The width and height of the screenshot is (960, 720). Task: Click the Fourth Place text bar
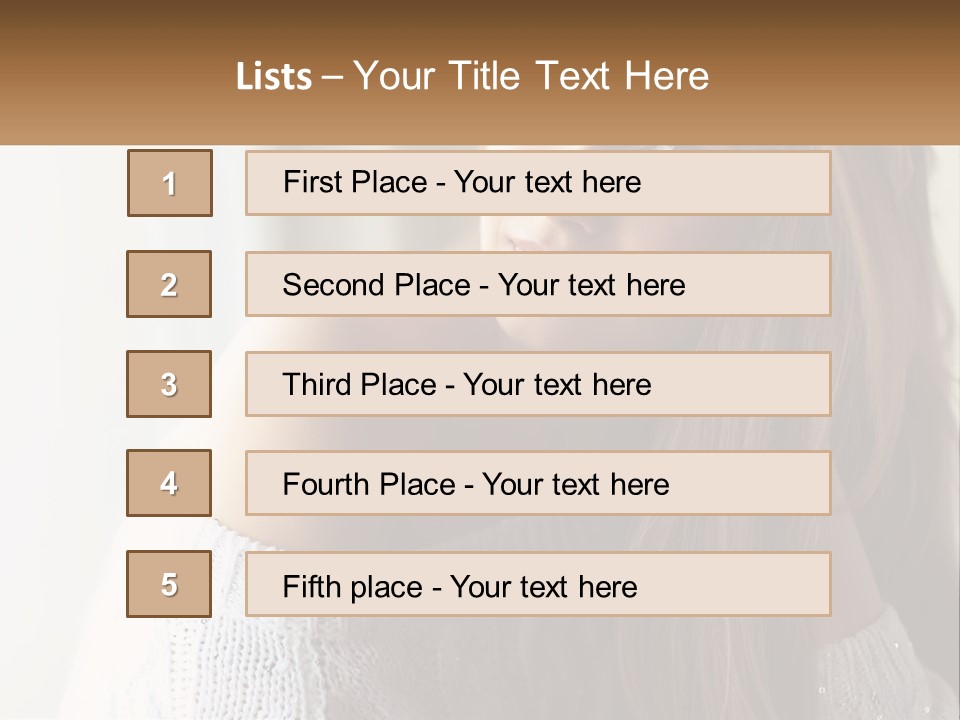click(x=538, y=483)
